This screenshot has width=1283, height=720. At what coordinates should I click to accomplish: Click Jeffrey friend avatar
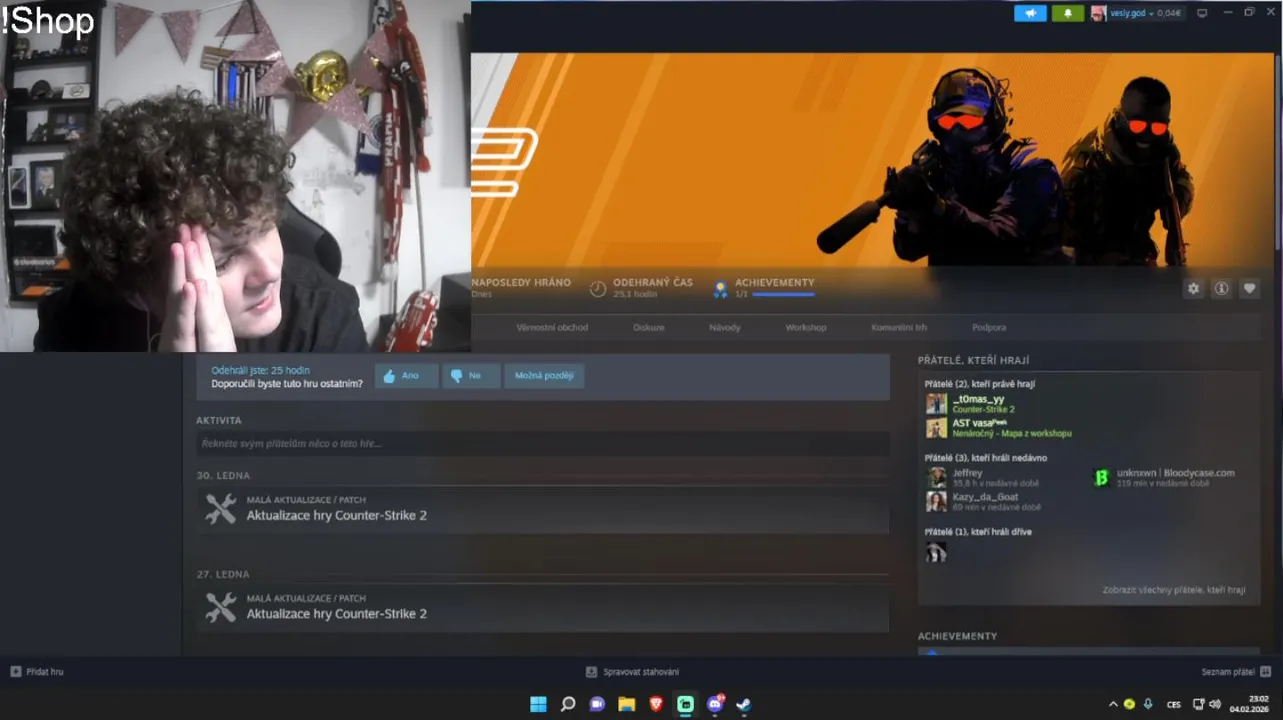936,477
